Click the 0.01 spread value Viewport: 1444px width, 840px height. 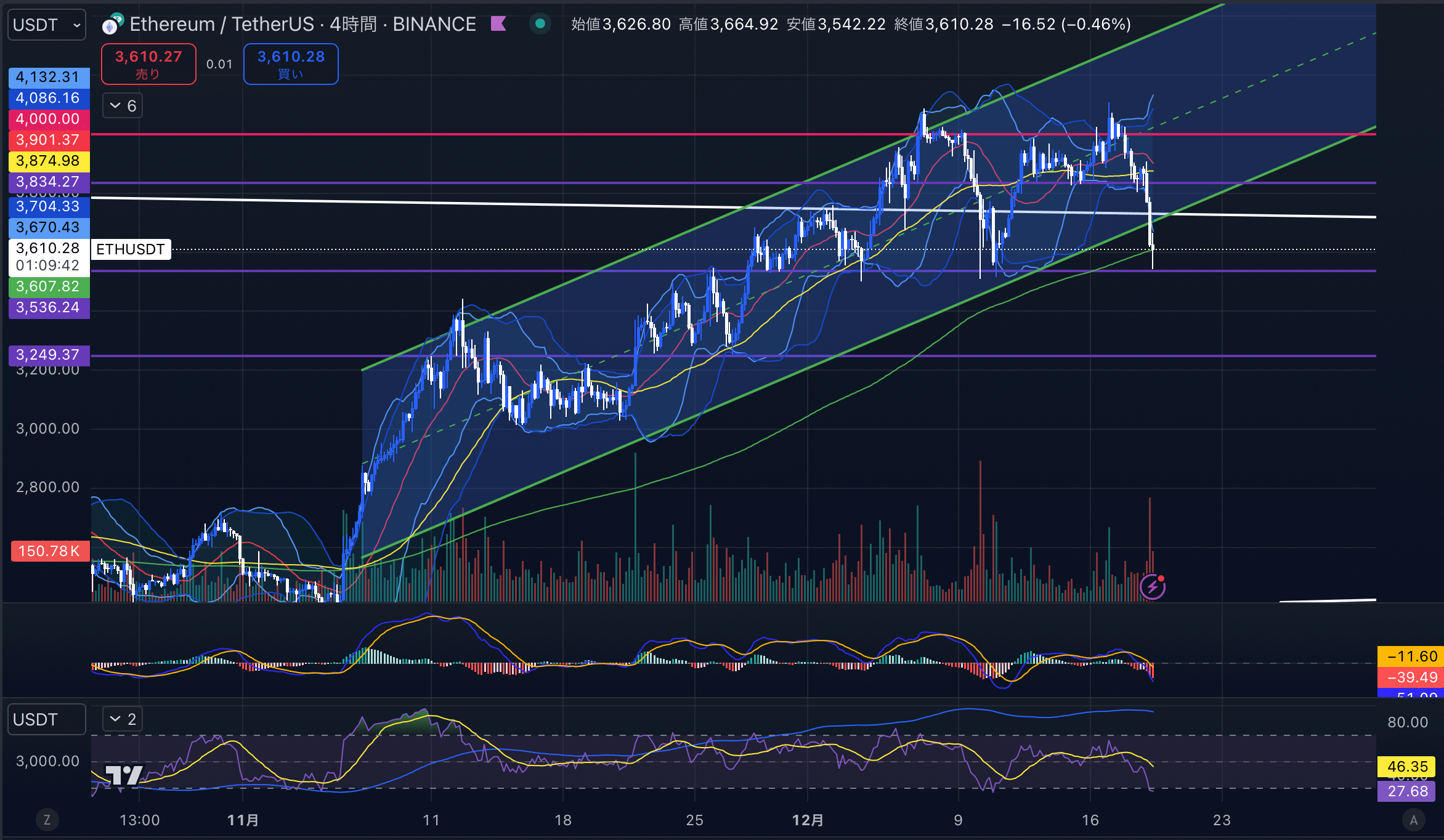click(219, 64)
